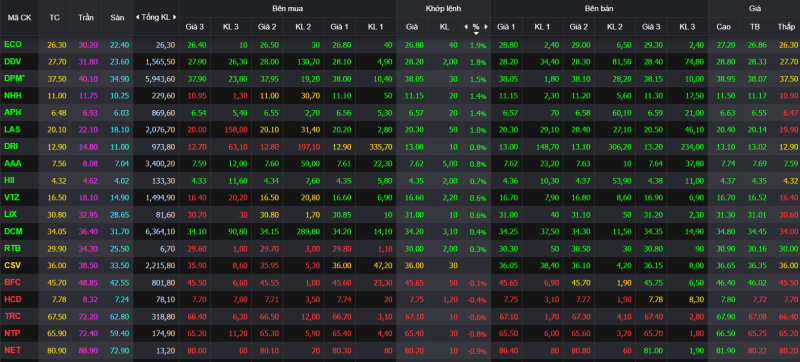Select the RTB ticker symbol
The width and height of the screenshot is (800, 362).
coord(12,248)
